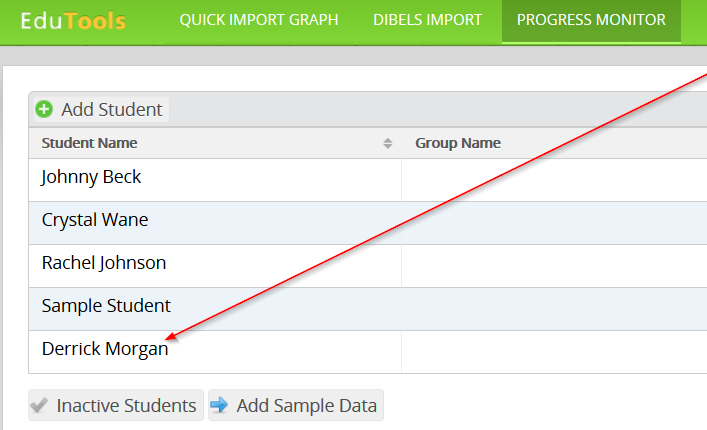Open Rachel Johnson's record
The width and height of the screenshot is (707, 430).
click(104, 263)
